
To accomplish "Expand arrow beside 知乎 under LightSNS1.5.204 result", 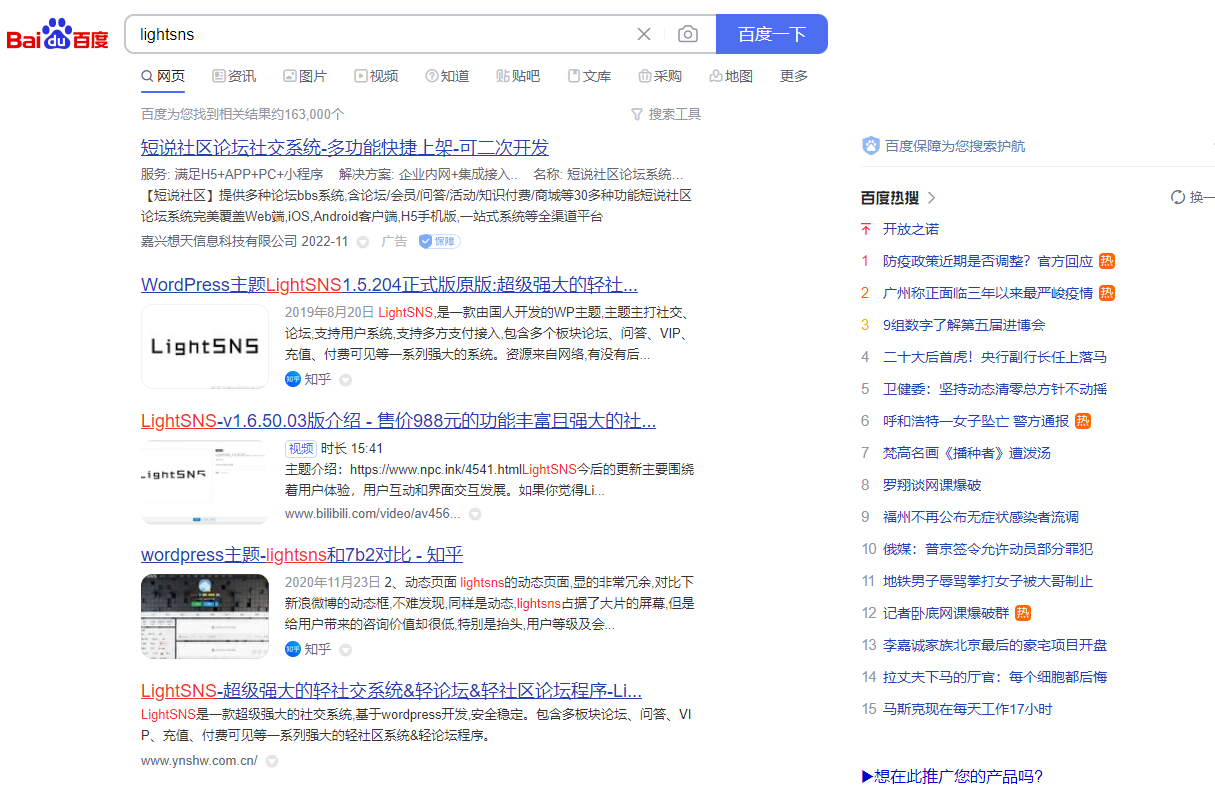I will 346,380.
